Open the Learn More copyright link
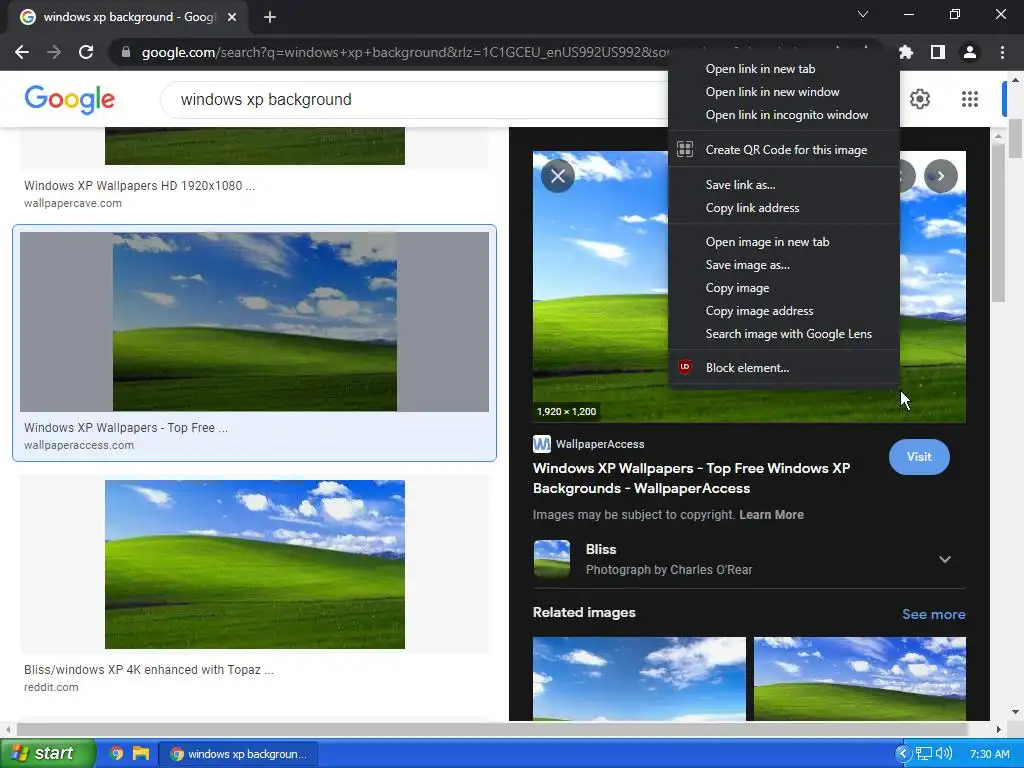Screen dimensions: 1024x768 pos(771,515)
